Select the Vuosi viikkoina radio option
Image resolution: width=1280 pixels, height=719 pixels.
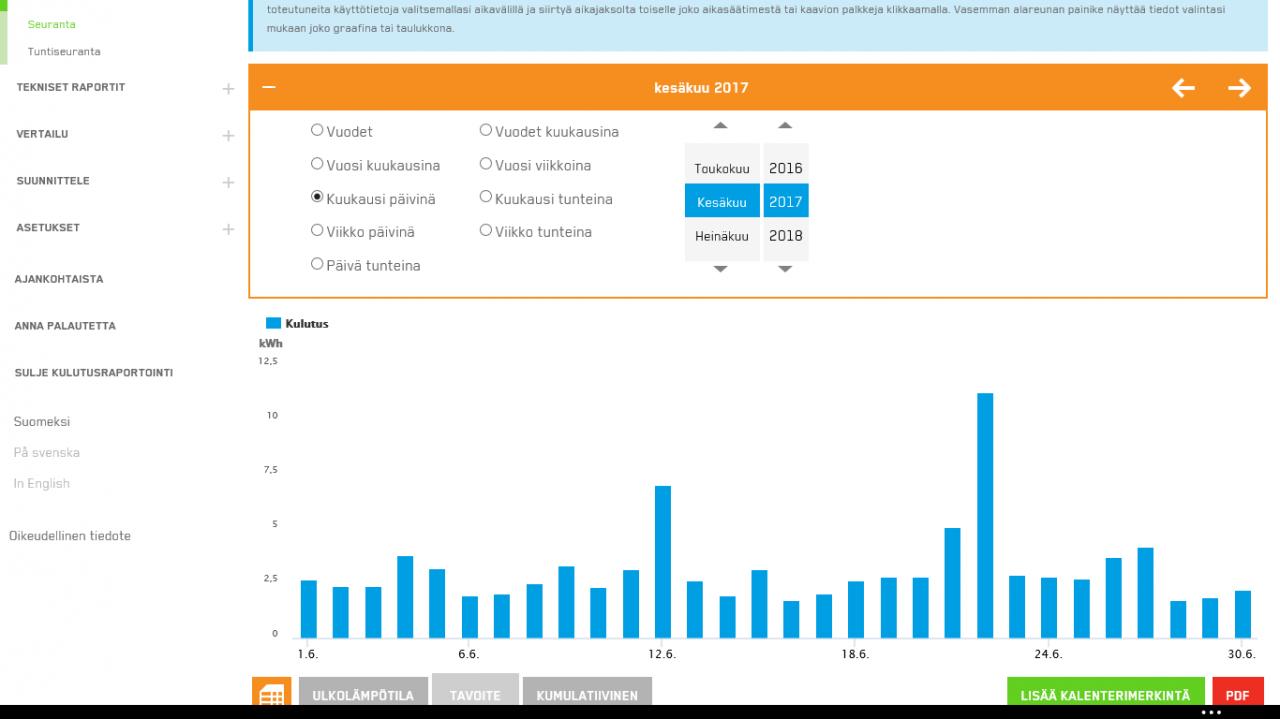click(486, 164)
